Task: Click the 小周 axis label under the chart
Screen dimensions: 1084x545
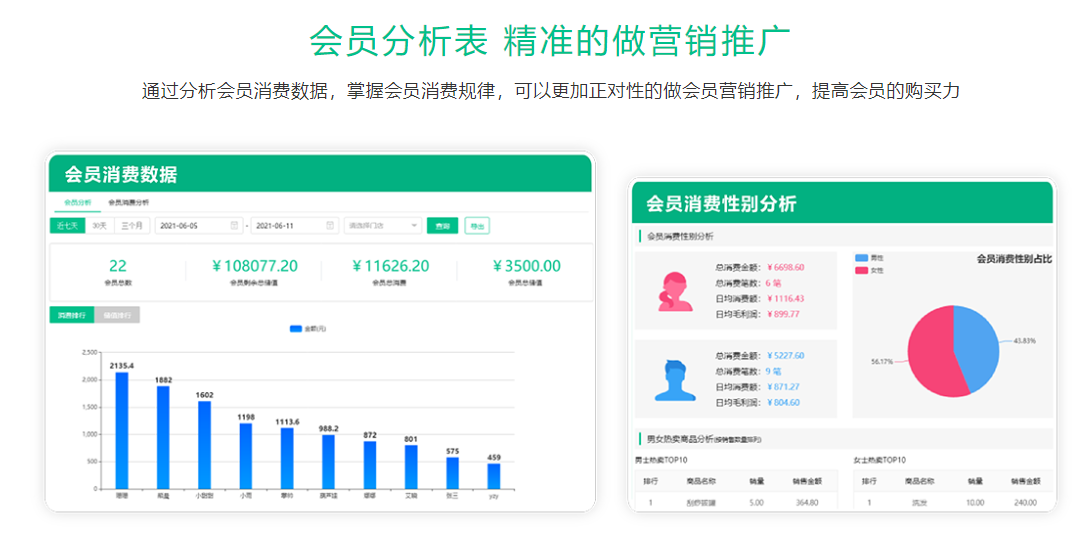Action: [x=246, y=497]
